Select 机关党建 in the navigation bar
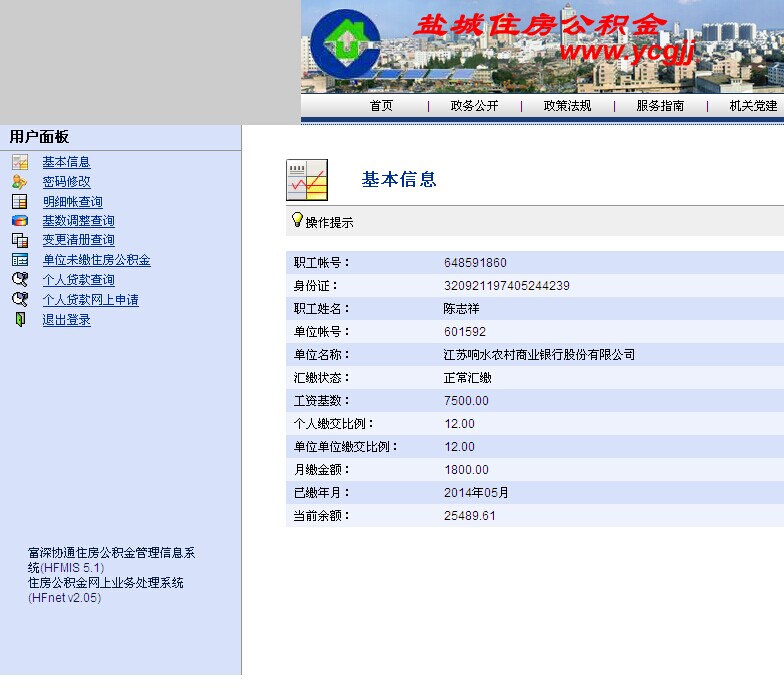 752,106
